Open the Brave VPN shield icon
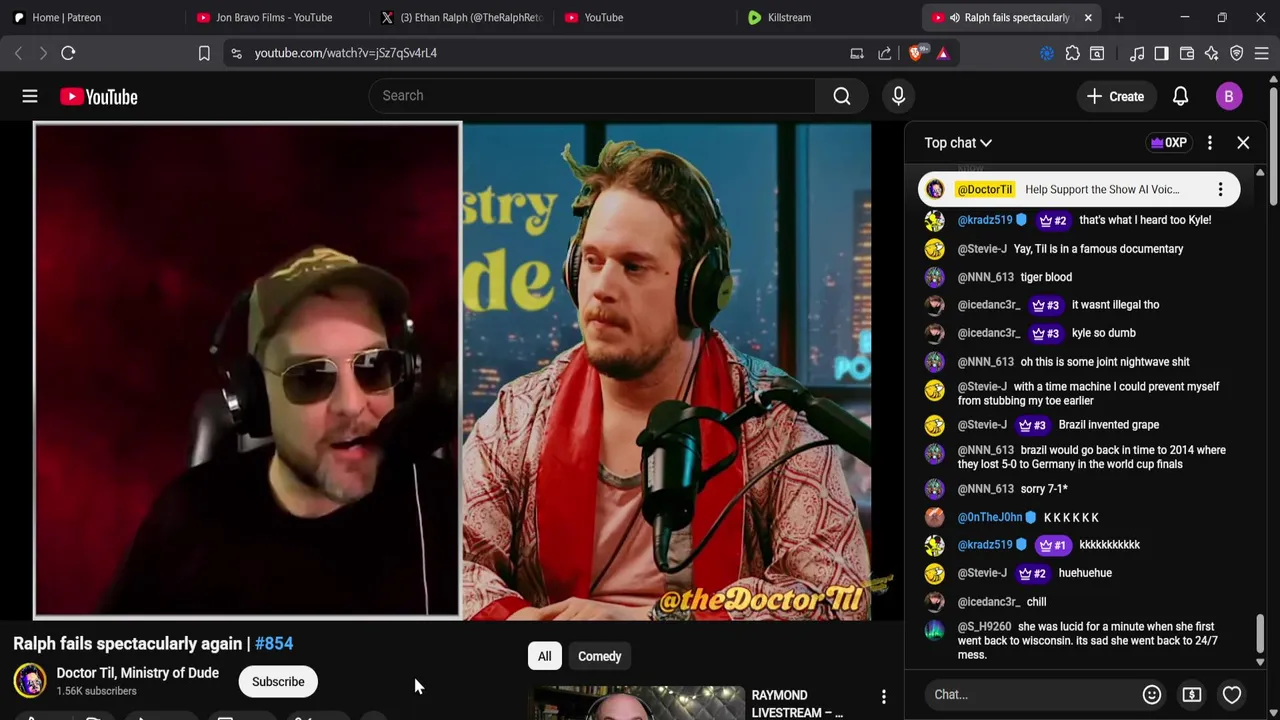 [x=1237, y=53]
